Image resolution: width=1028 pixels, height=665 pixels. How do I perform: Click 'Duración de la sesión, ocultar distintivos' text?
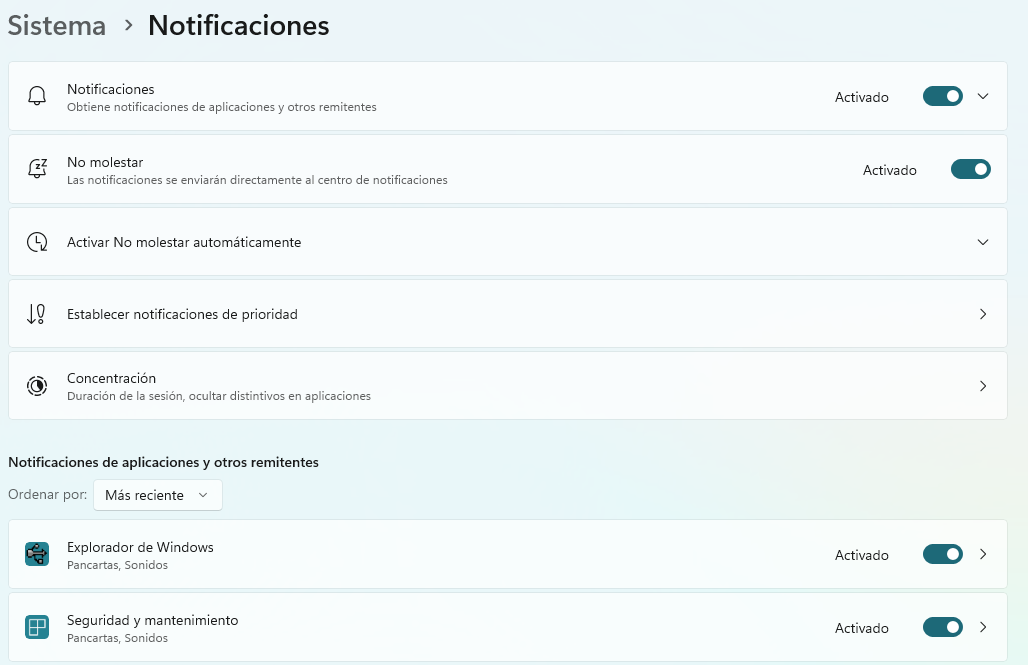point(219,396)
